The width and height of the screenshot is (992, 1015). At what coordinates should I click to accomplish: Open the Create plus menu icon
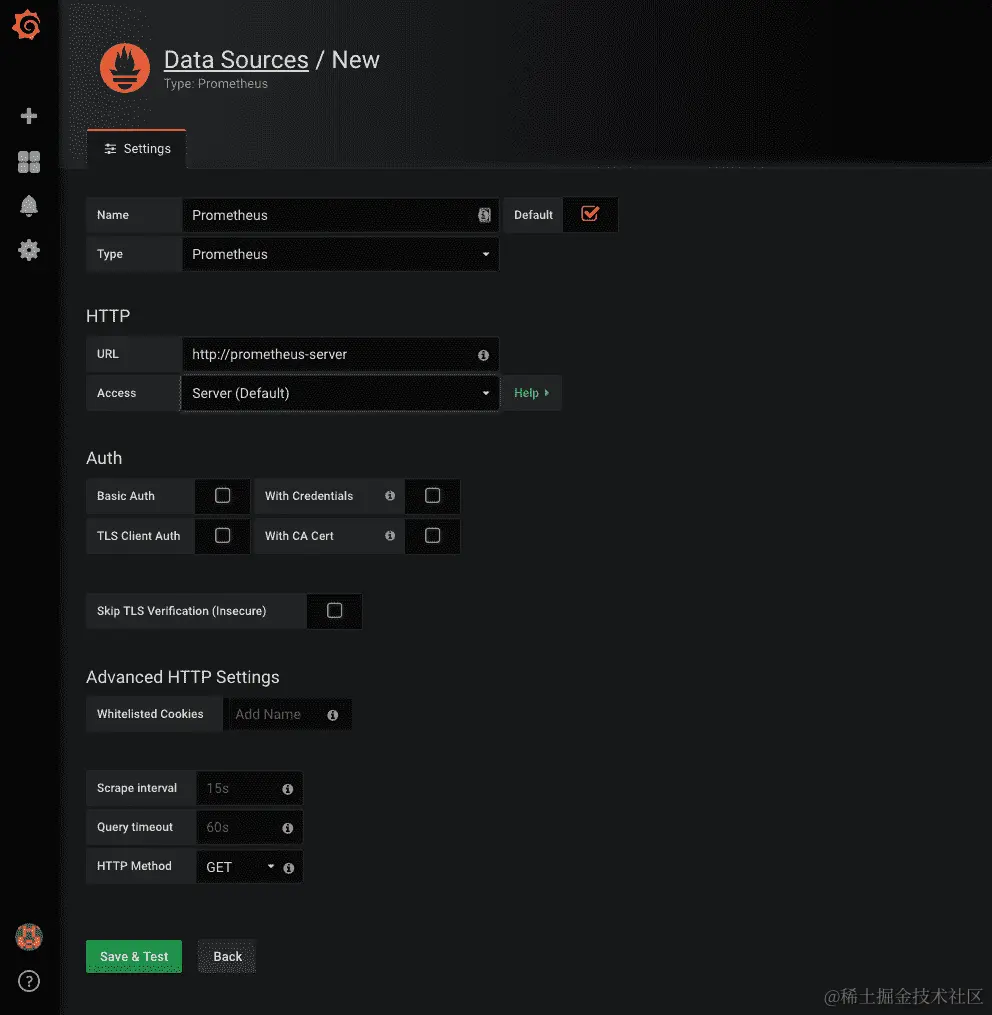[x=28, y=116]
